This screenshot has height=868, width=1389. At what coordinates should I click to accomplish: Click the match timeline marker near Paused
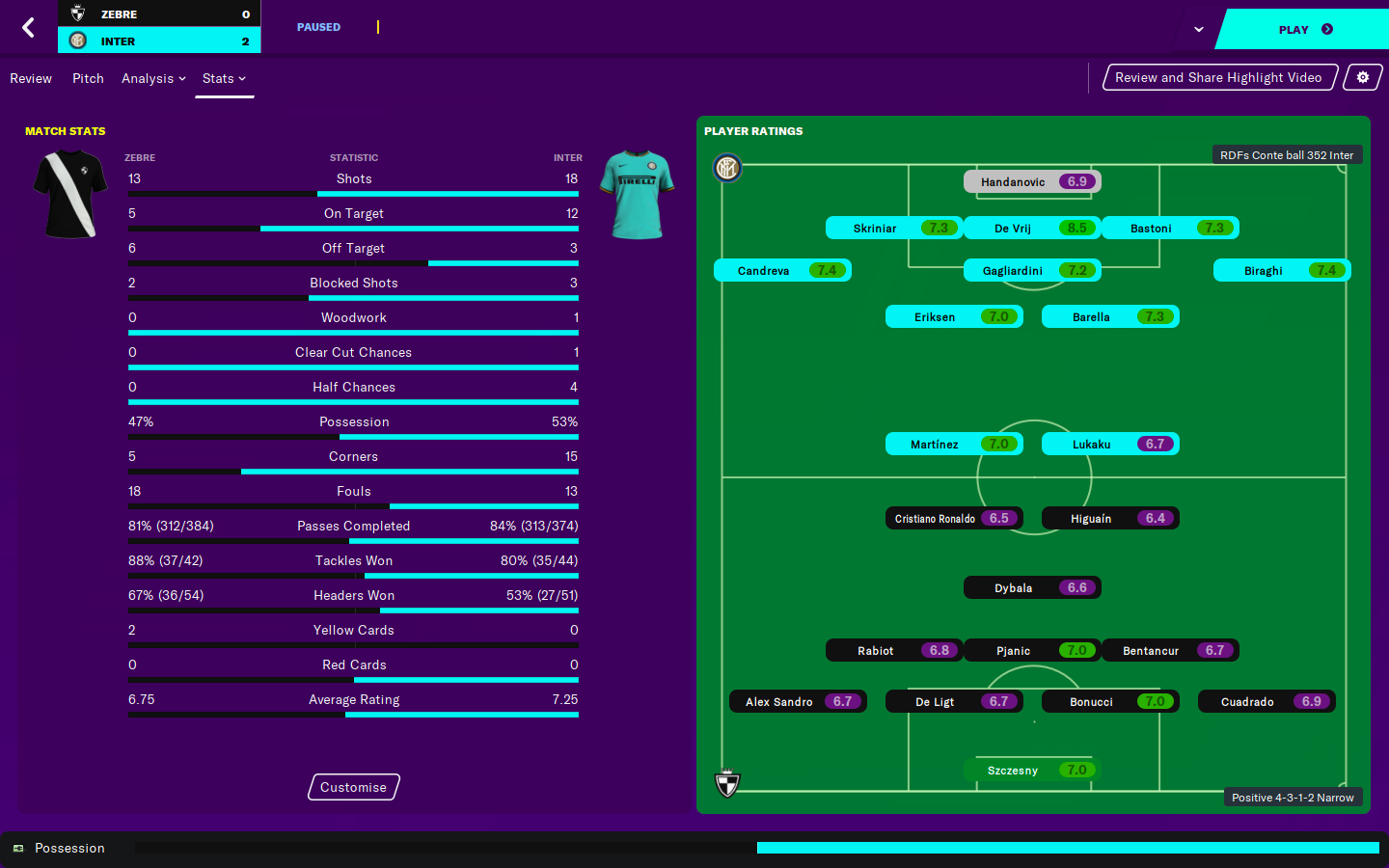coord(378,27)
